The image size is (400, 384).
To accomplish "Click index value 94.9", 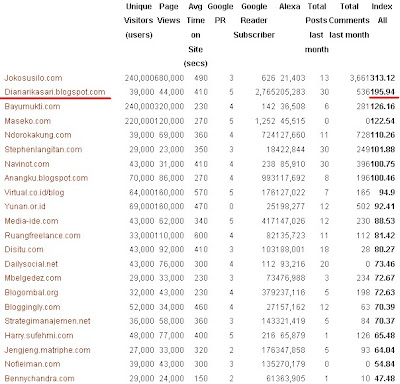I will (387, 192).
